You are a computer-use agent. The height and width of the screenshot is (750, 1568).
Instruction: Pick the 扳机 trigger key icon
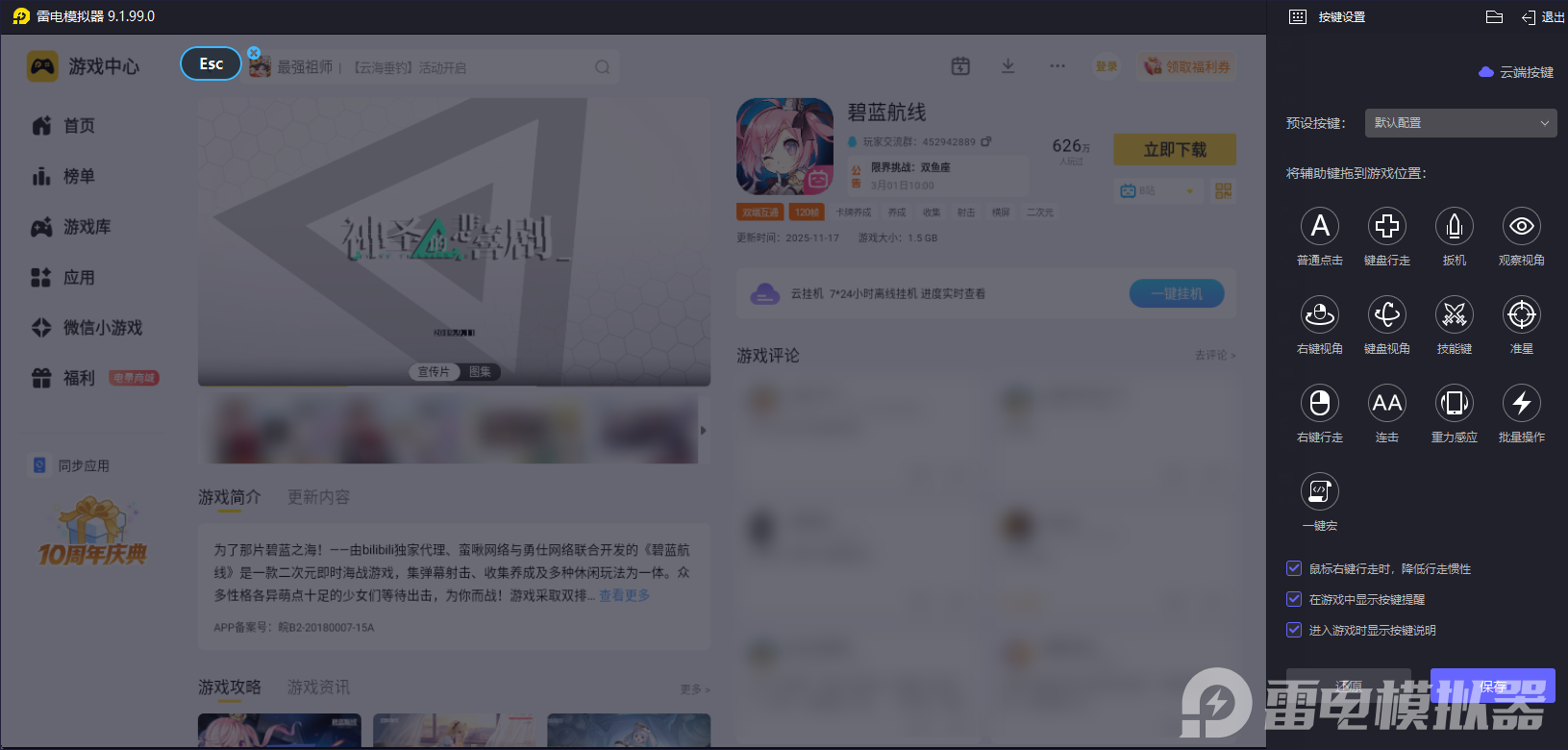click(1455, 226)
